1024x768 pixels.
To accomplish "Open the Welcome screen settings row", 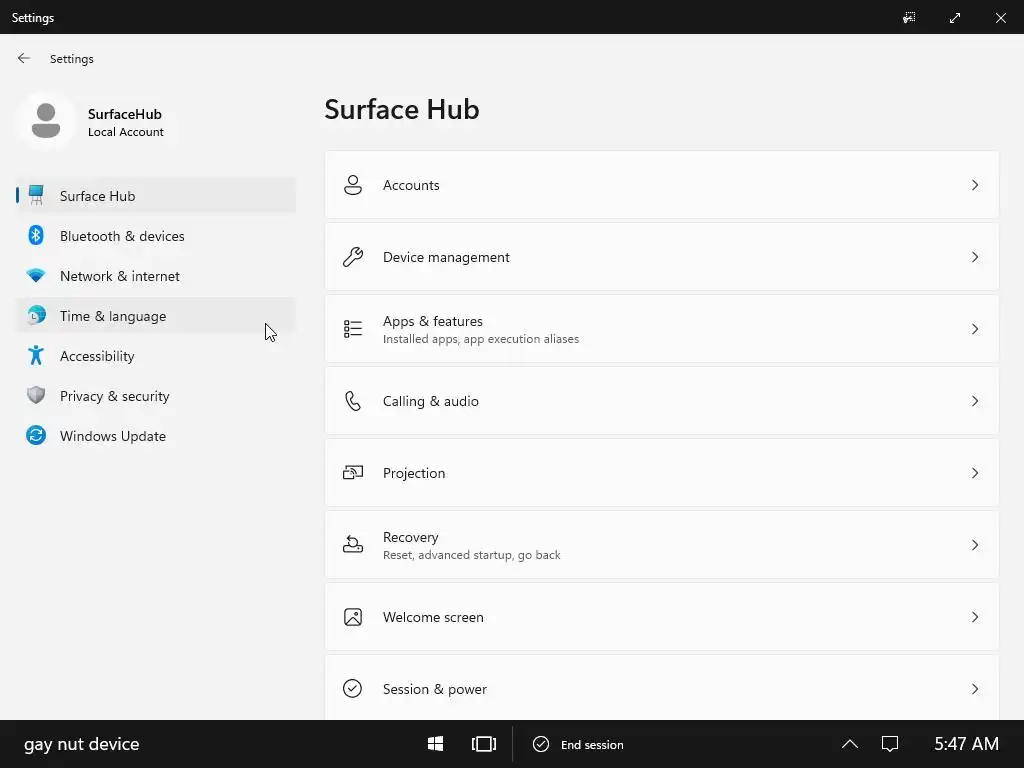I will (660, 617).
